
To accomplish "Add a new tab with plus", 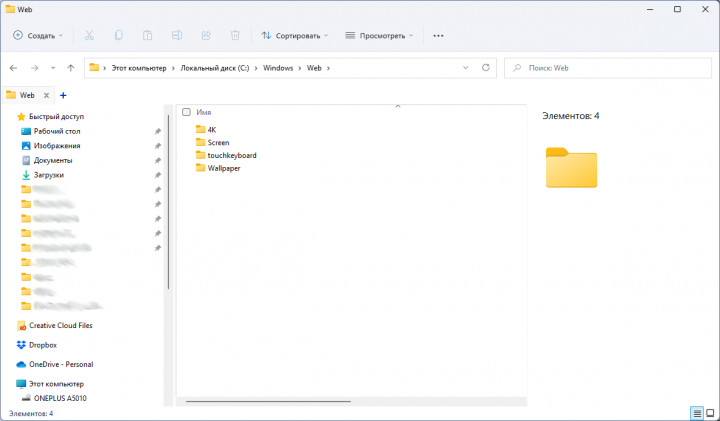I will coord(63,95).
